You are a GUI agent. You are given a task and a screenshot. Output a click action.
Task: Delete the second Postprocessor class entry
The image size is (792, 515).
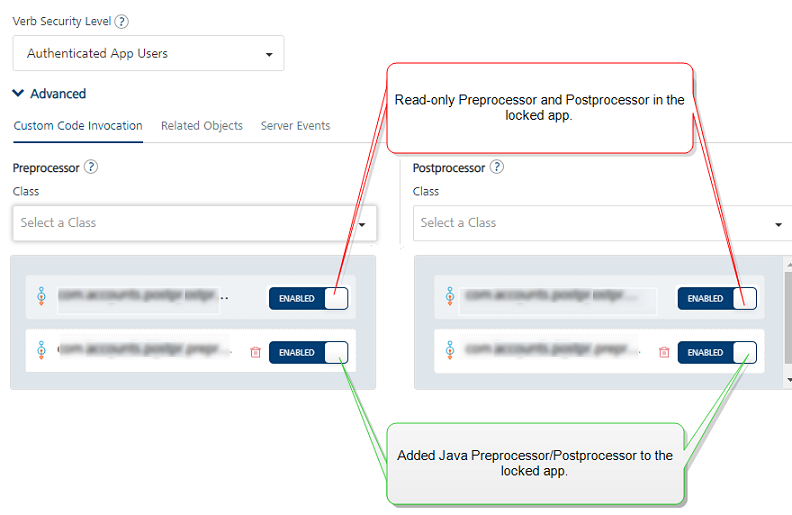point(664,352)
